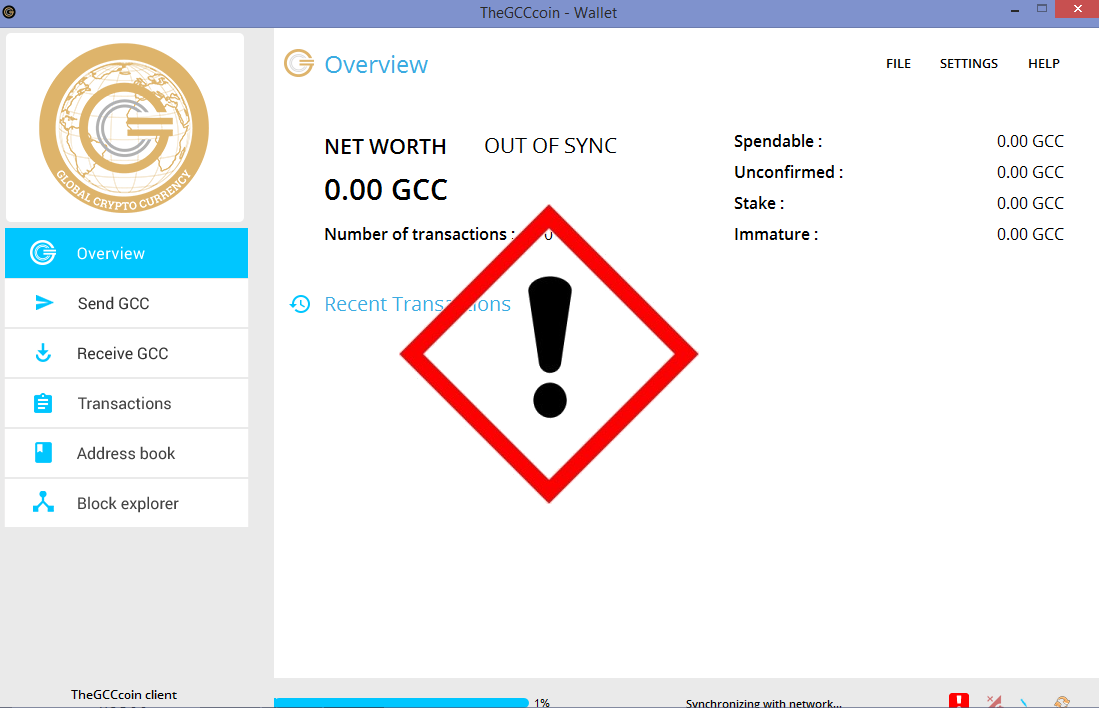The height and width of the screenshot is (708, 1099).
Task: Close the TheGCCcoin wallet window
Action: coord(1077,9)
